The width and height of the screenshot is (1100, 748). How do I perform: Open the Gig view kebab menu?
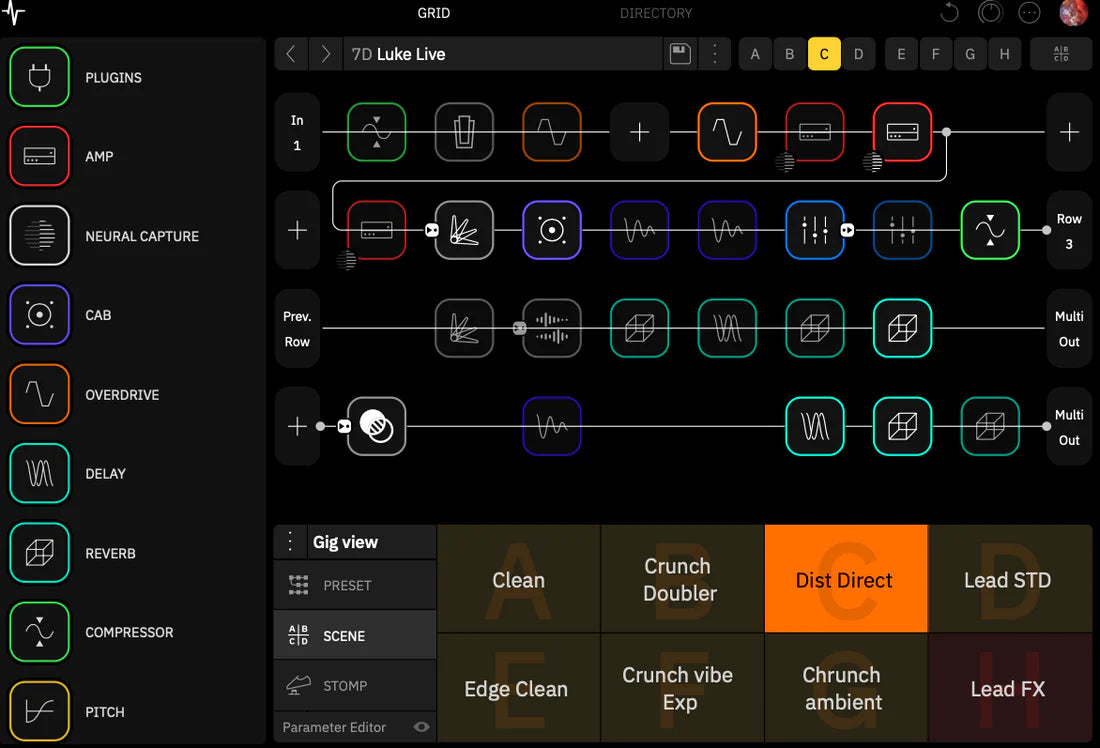pyautogui.click(x=292, y=541)
